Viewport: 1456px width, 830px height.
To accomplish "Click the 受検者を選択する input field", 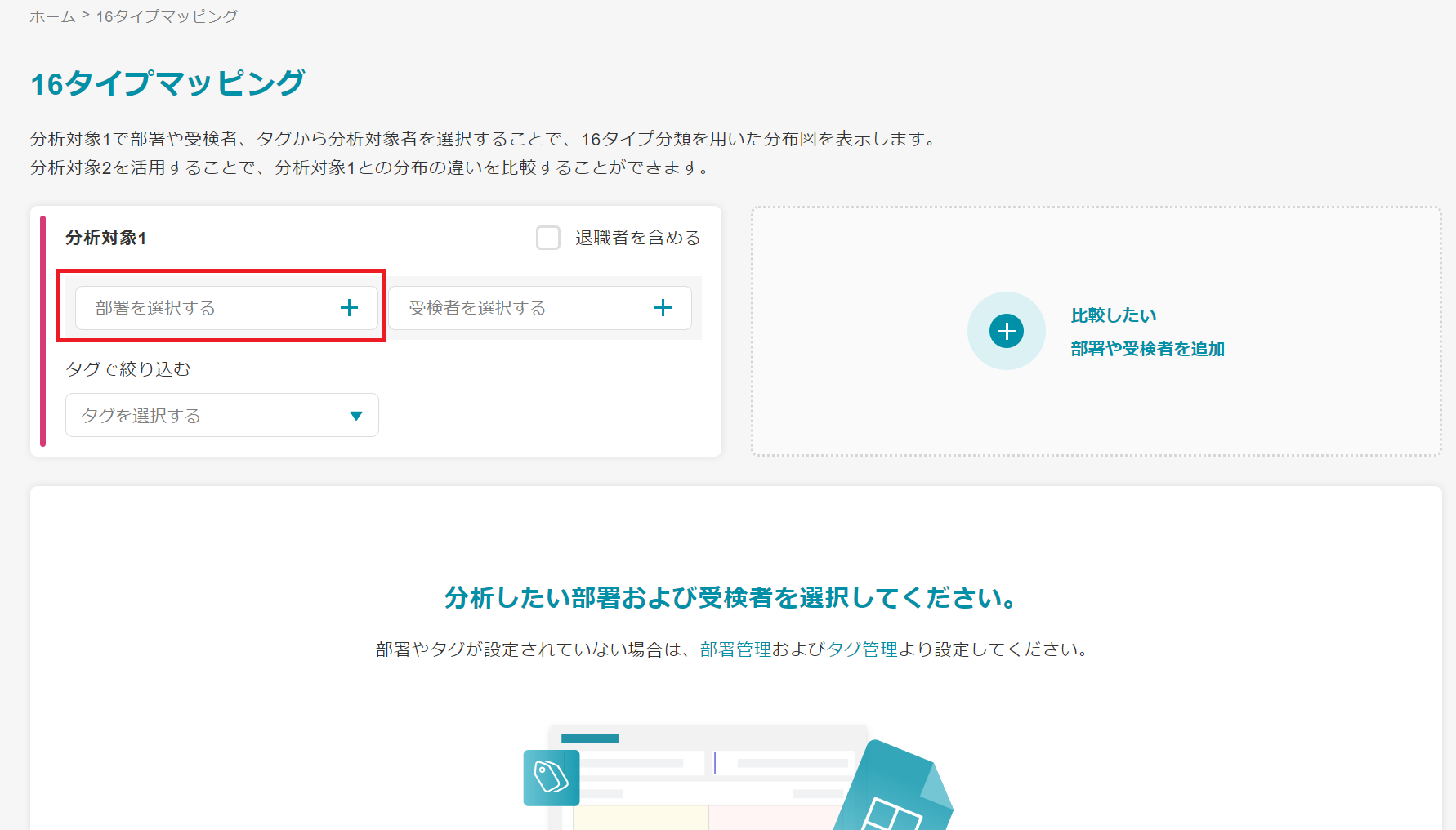I will pyautogui.click(x=523, y=308).
